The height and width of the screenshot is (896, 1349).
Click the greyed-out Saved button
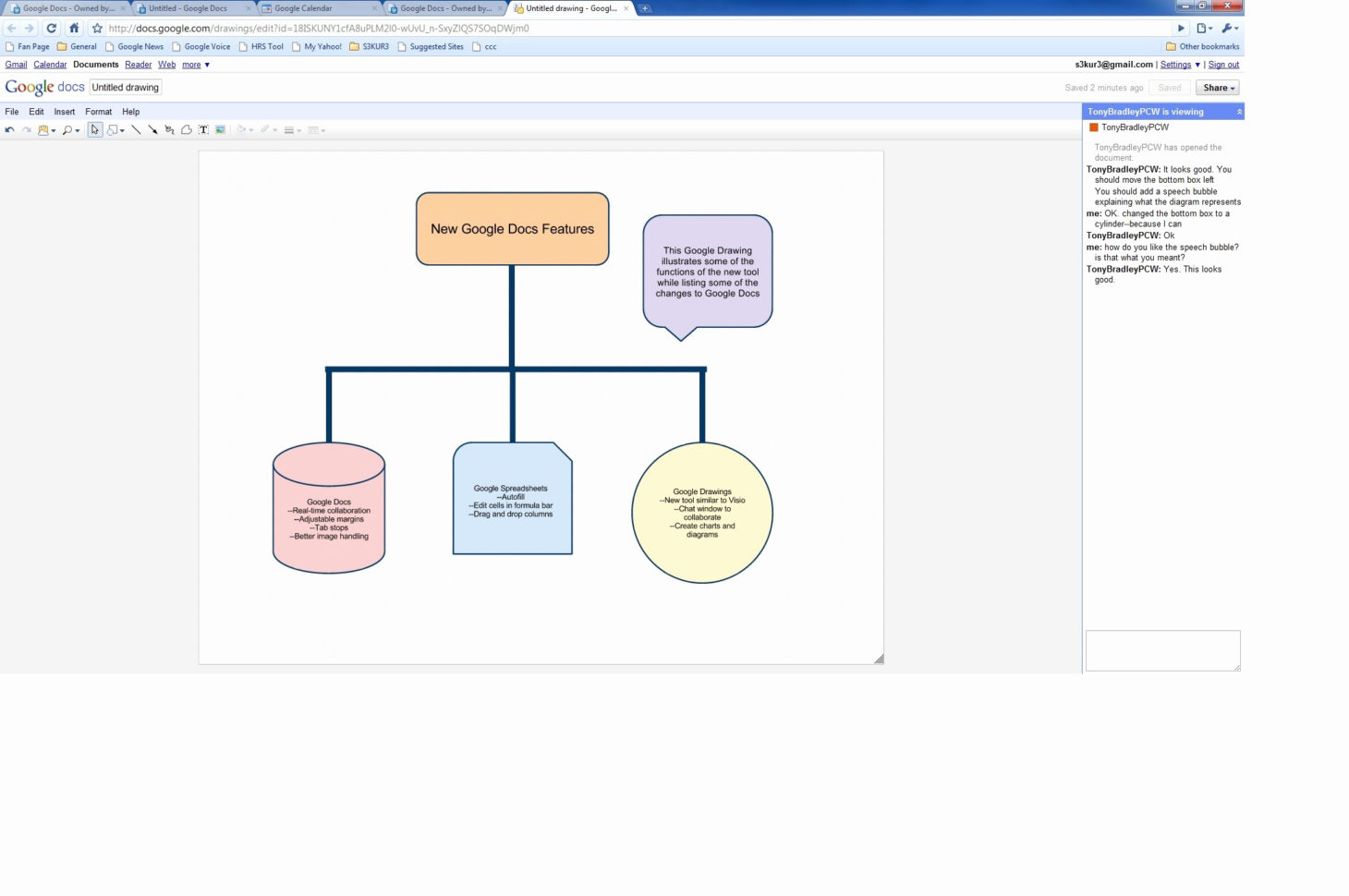click(x=1170, y=88)
